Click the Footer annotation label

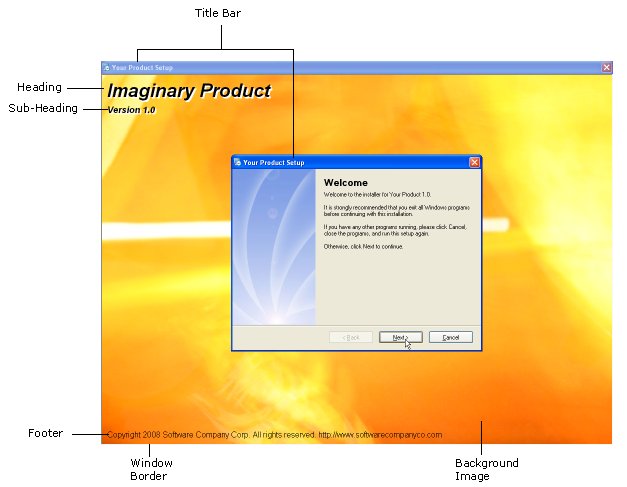pos(45,433)
